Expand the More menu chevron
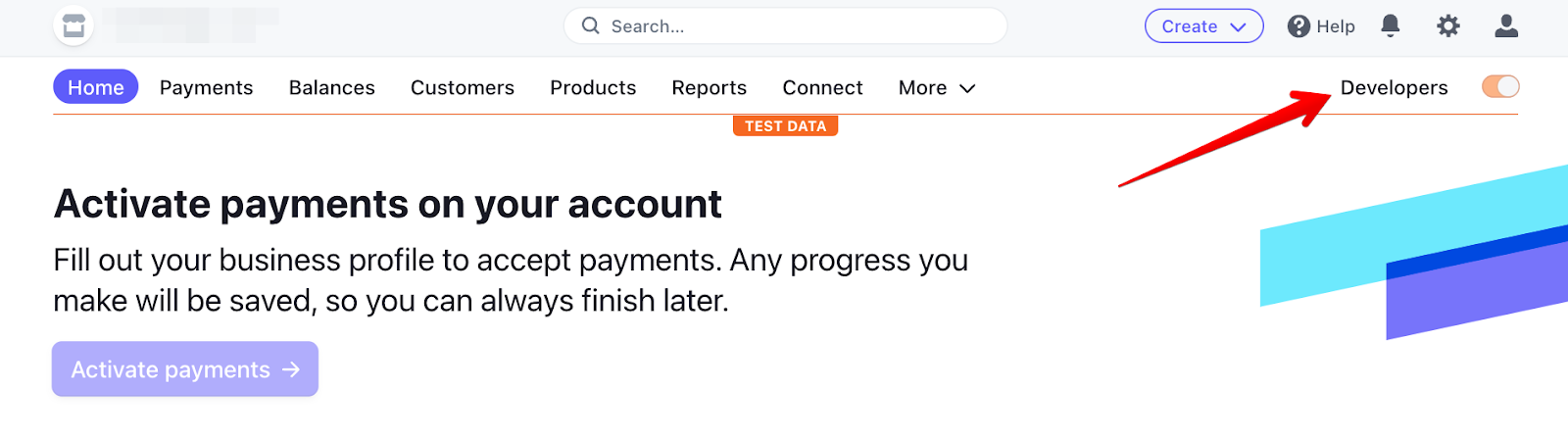Viewport: 1568px width, 439px height. tap(967, 88)
